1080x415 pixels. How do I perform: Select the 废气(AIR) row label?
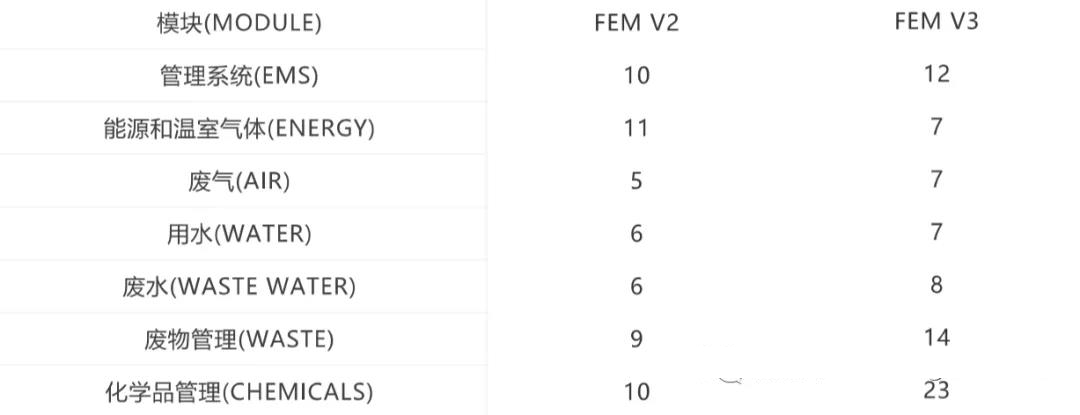point(239,182)
